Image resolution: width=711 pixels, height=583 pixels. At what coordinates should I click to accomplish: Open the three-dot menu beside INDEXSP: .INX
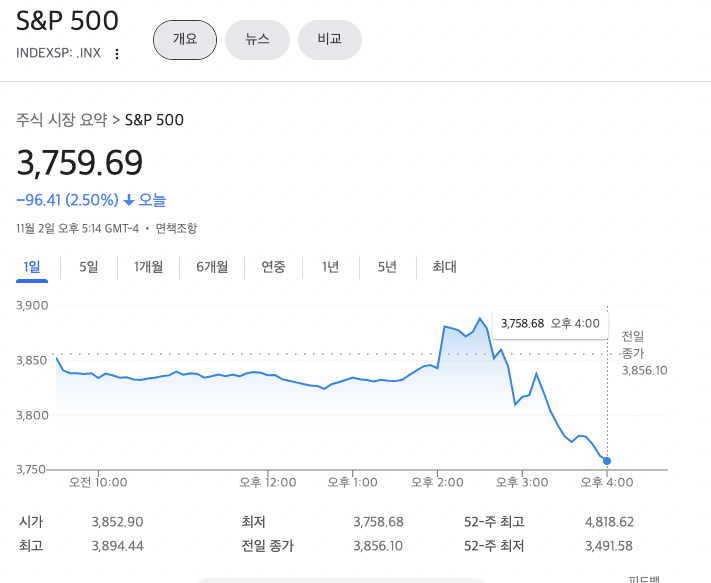point(117,54)
